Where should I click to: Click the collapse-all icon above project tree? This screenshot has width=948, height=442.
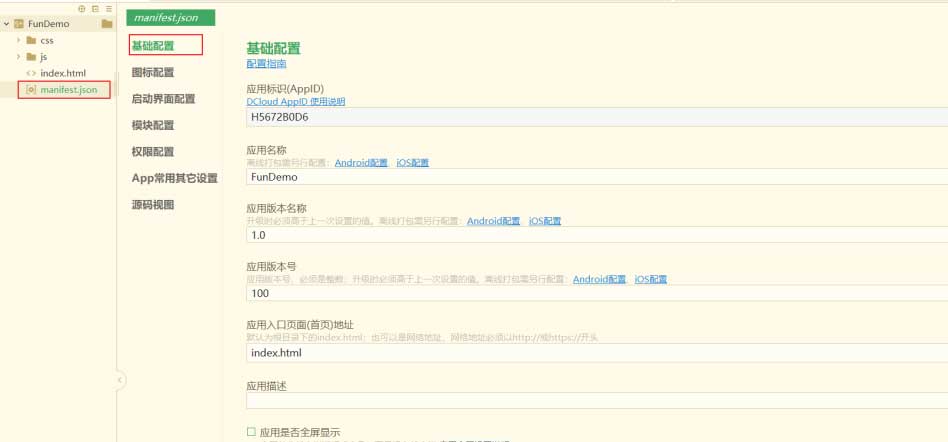click(x=95, y=9)
